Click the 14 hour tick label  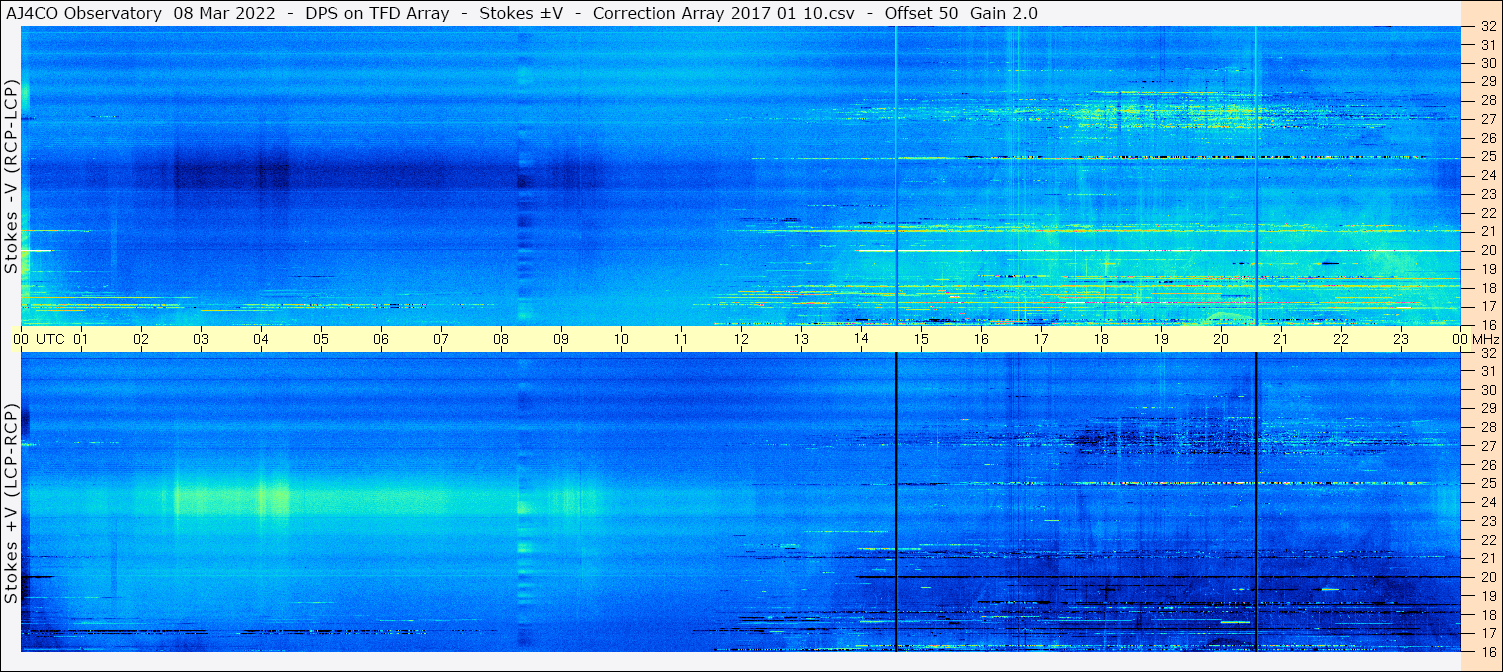pyautogui.click(x=861, y=339)
